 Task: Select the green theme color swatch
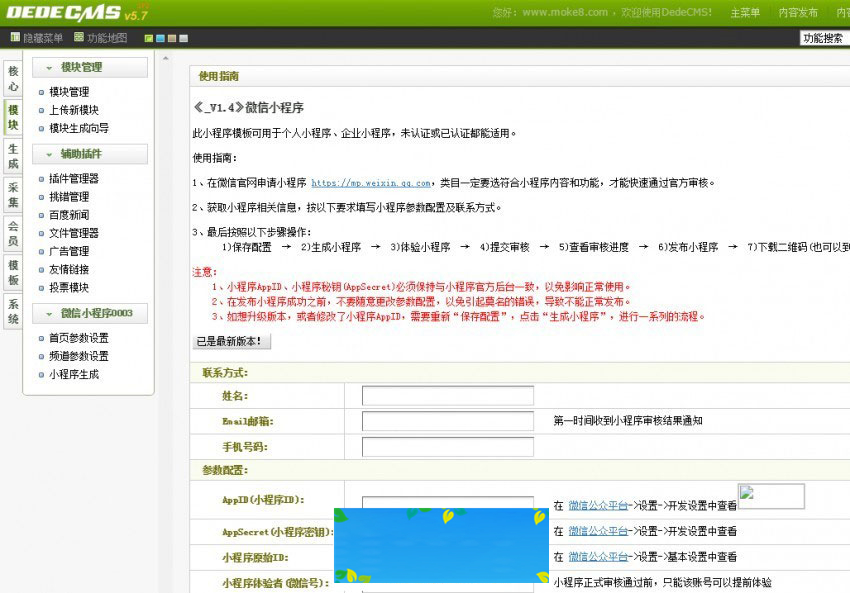[x=149, y=36]
